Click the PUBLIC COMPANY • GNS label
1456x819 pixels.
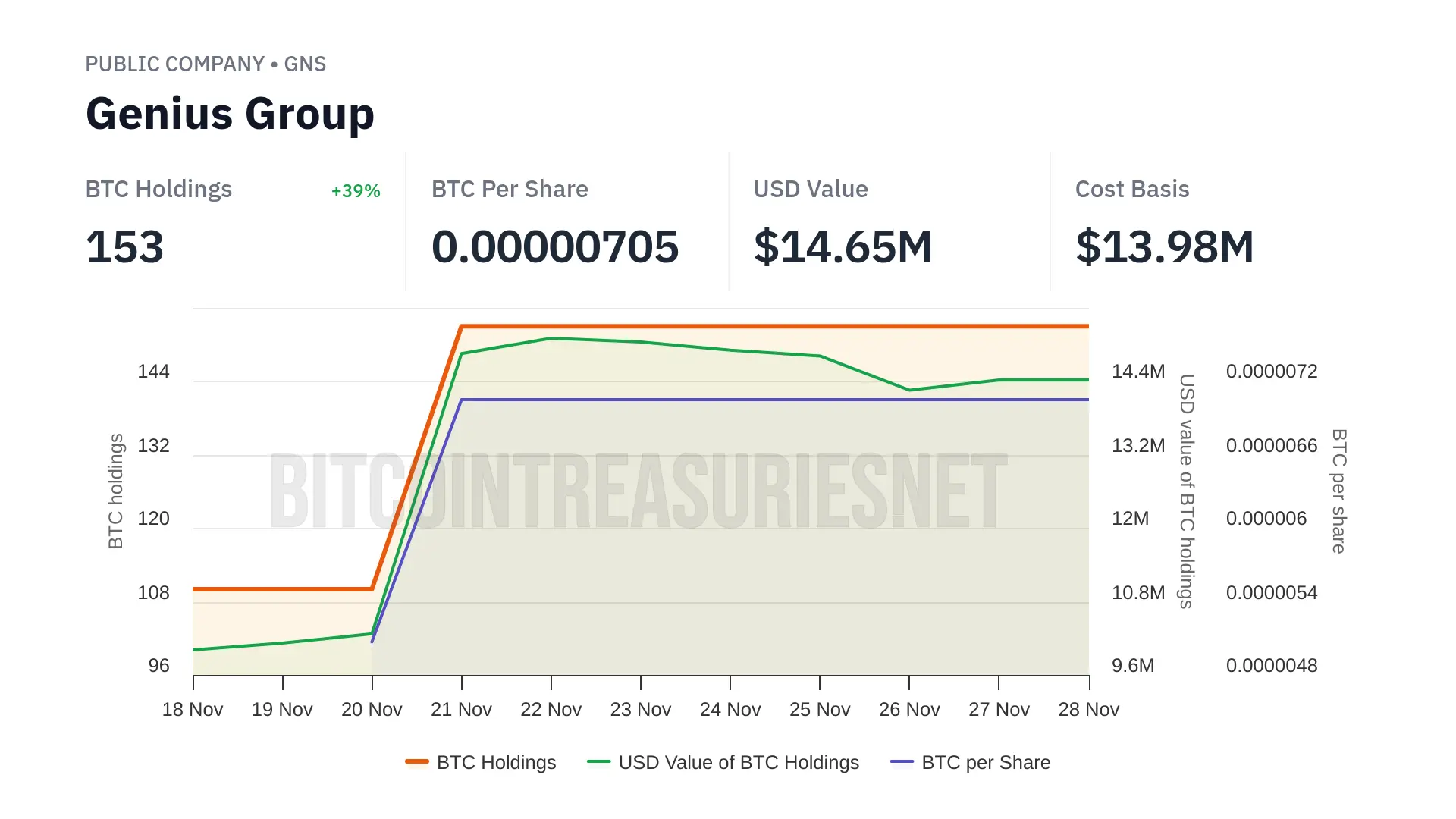pyautogui.click(x=206, y=64)
